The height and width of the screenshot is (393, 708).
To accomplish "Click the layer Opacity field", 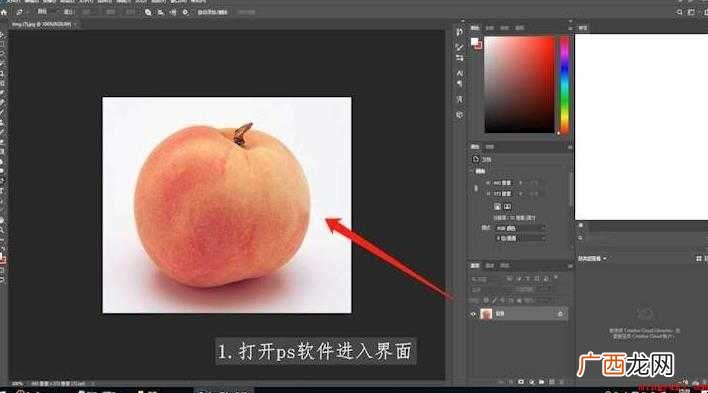I will [x=525, y=290].
